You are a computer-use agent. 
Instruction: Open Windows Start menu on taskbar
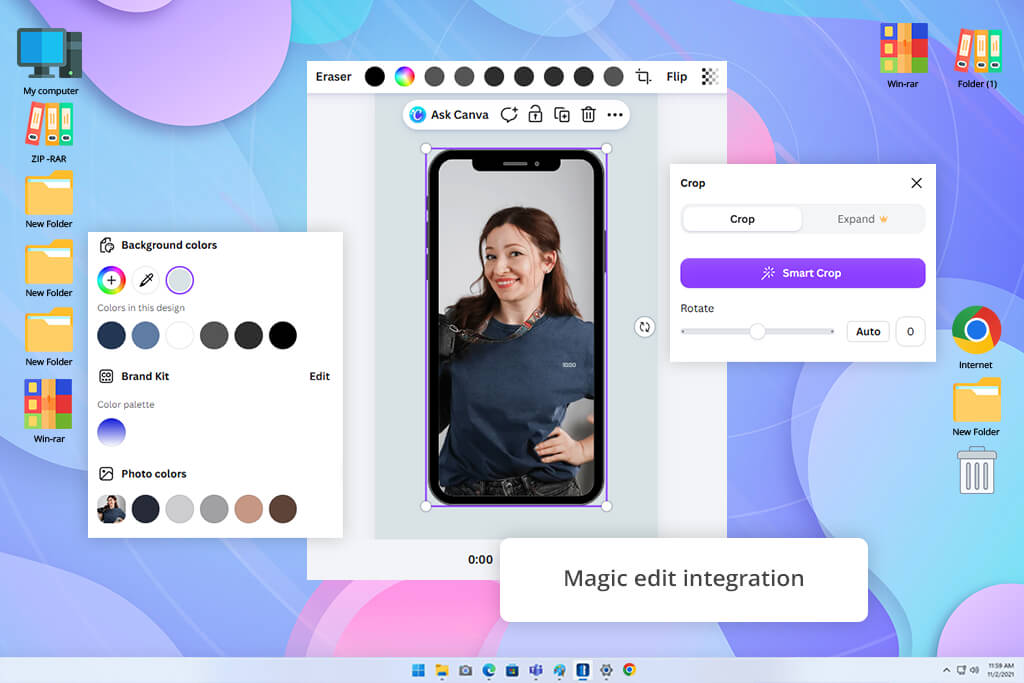pos(419,670)
